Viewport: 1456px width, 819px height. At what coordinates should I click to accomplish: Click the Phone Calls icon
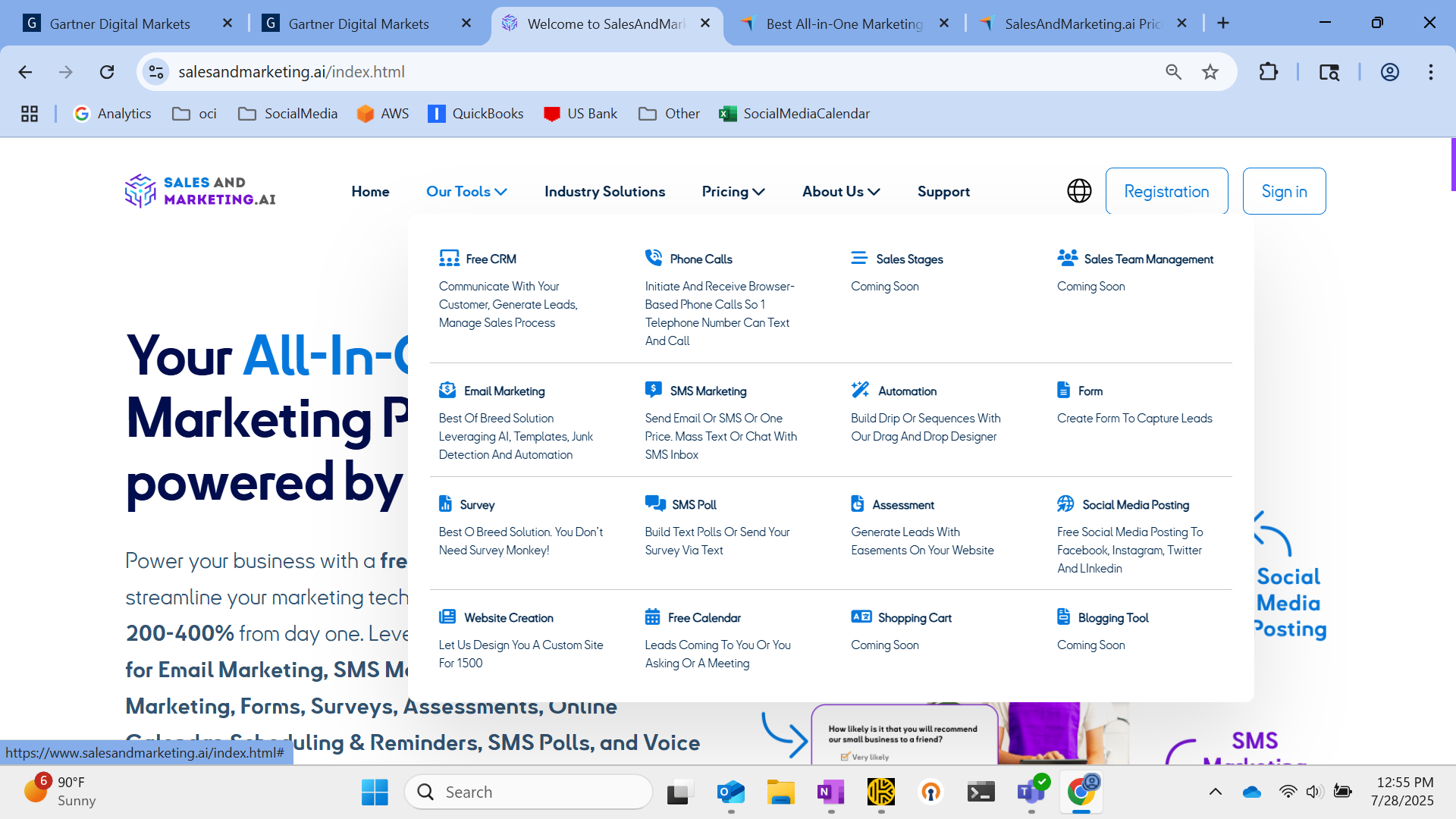(654, 257)
